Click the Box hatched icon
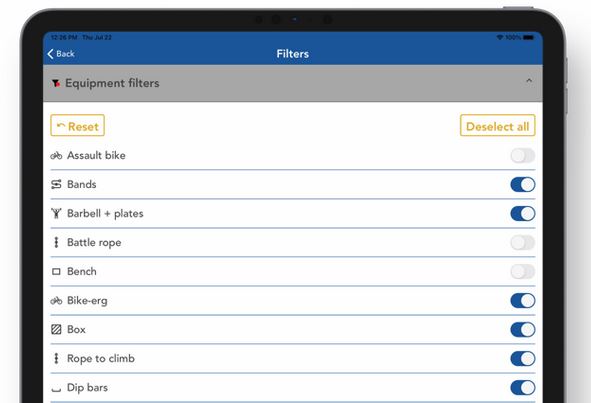Image resolution: width=591 pixels, height=403 pixels. click(x=56, y=329)
